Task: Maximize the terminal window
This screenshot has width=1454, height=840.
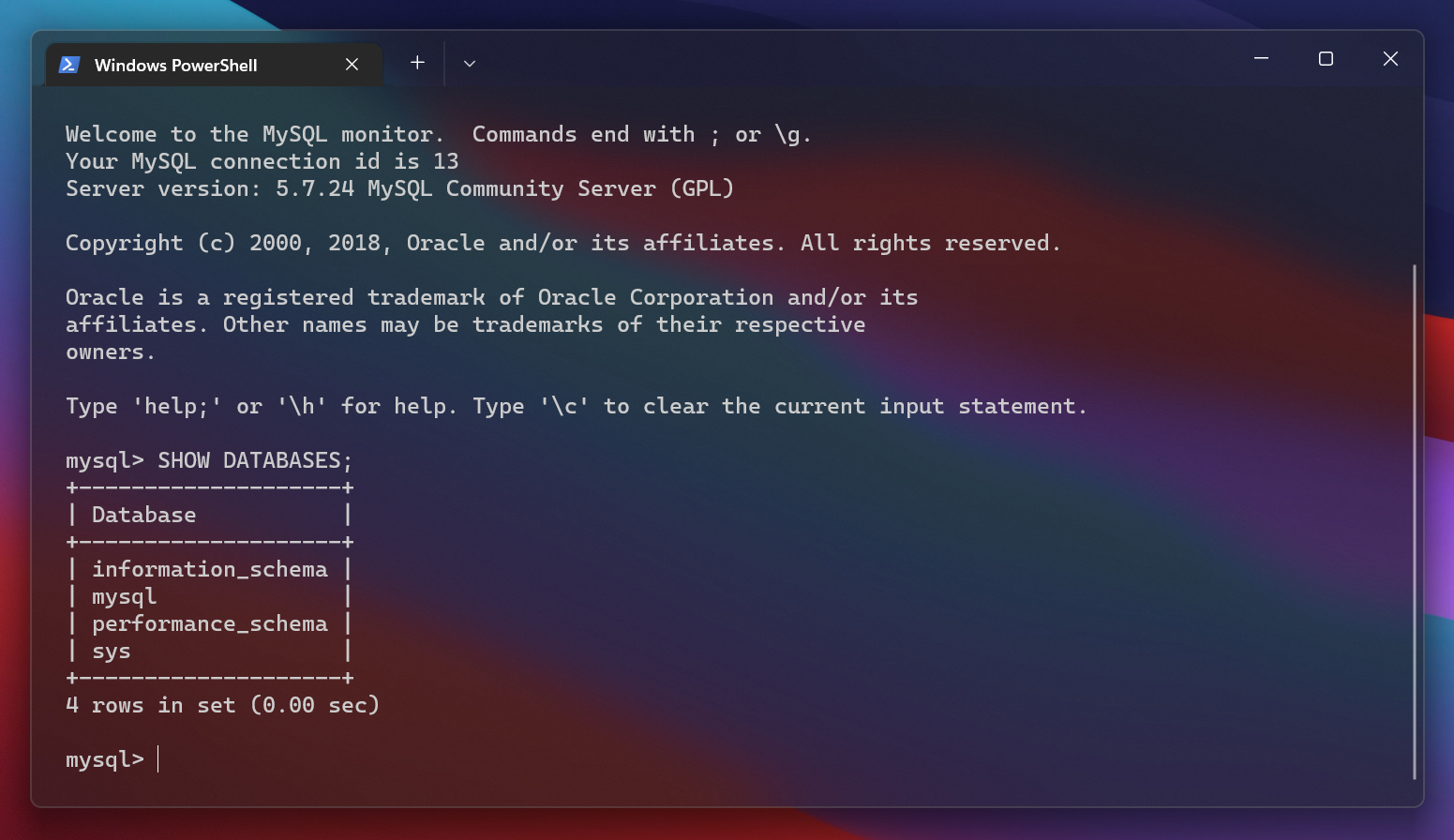Action: coord(1326,59)
